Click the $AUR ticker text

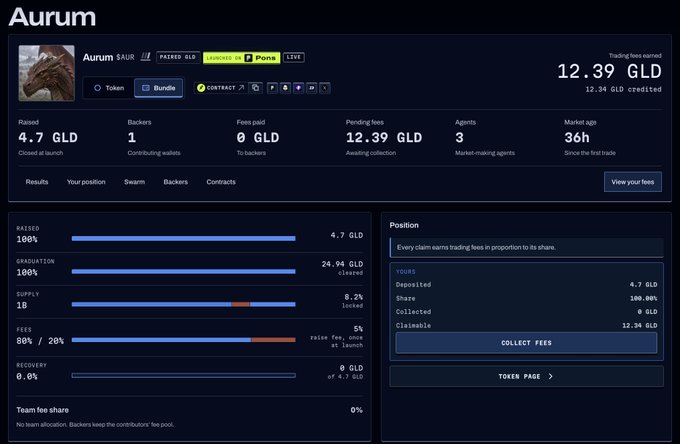125,57
